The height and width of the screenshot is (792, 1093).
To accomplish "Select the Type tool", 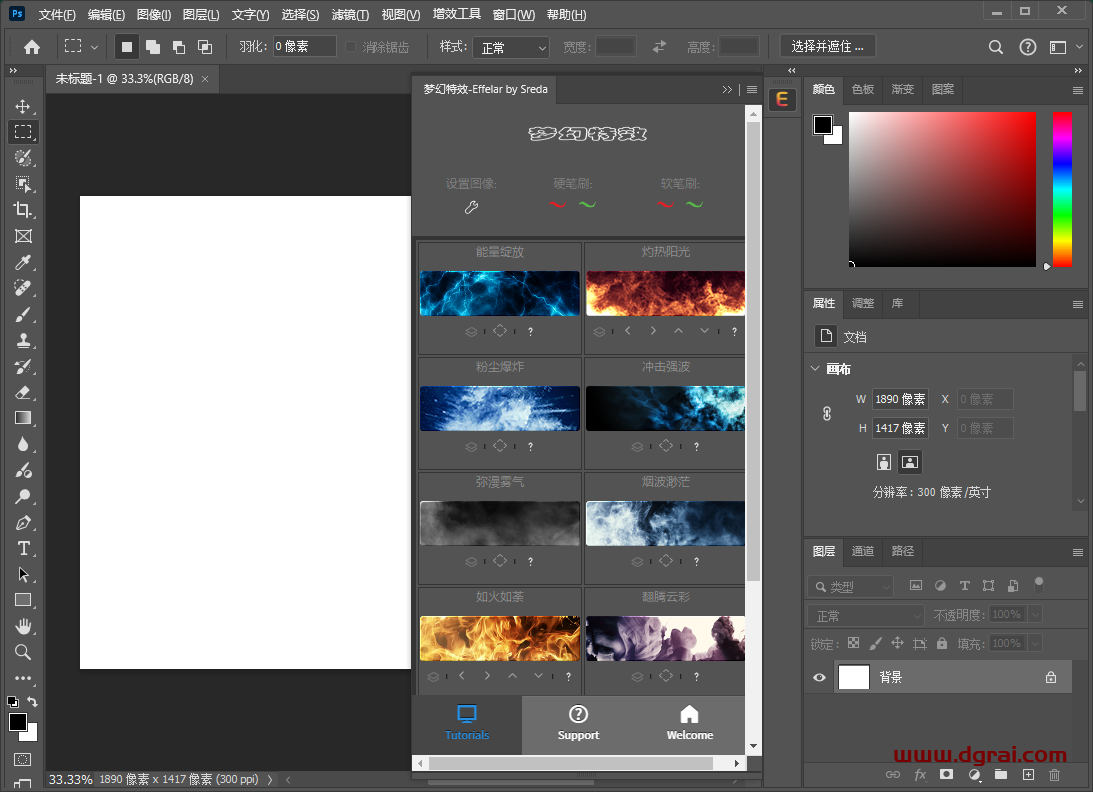I will 24,547.
